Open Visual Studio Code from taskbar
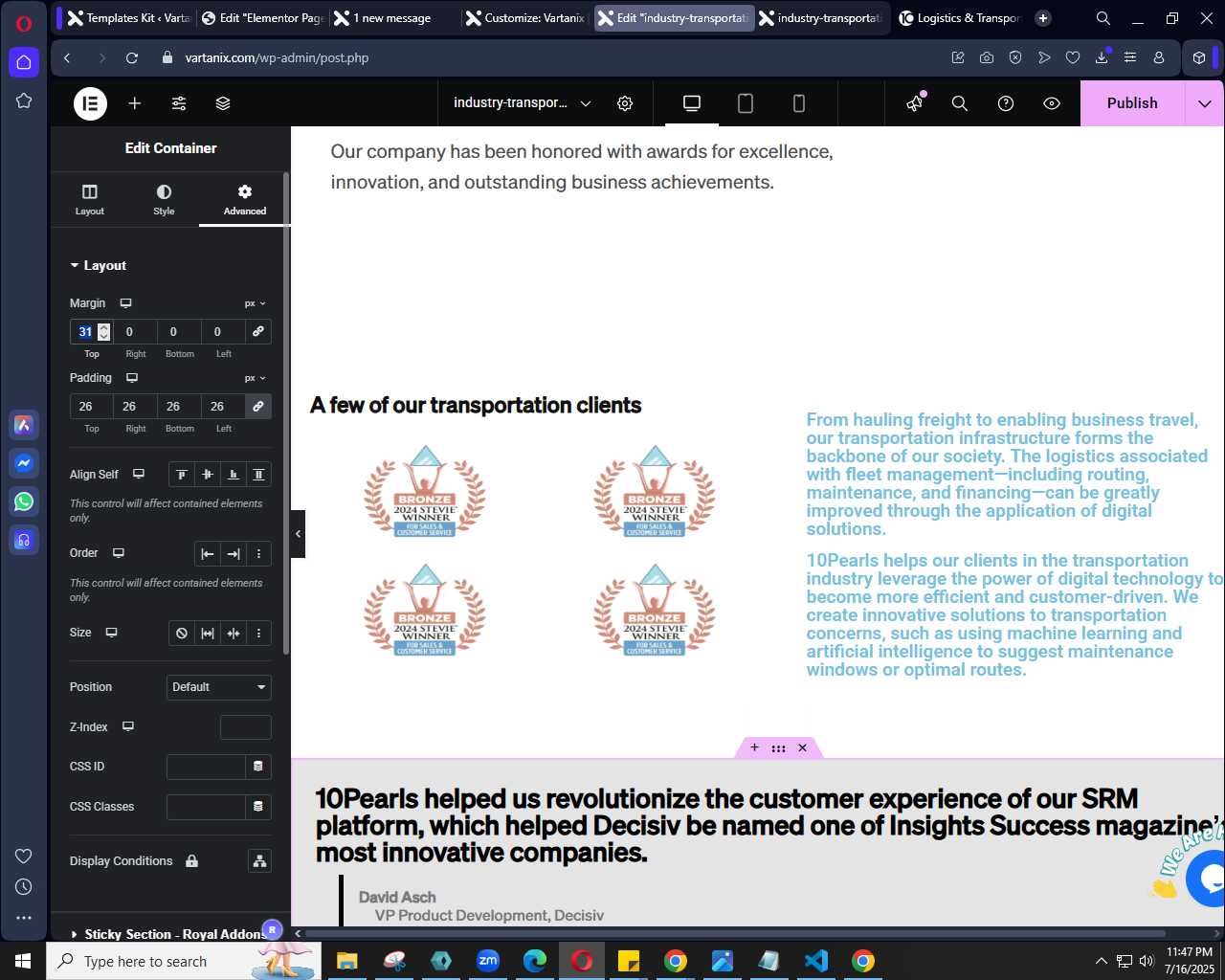This screenshot has width=1225, height=980. 816,961
